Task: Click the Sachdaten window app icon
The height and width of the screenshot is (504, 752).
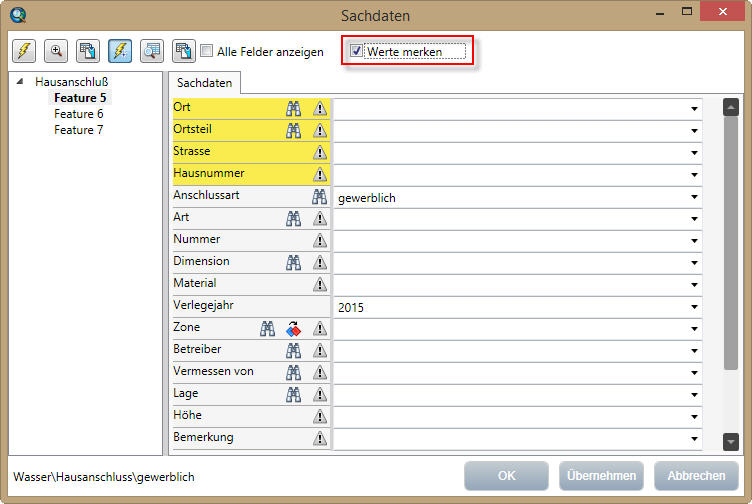Action: tap(19, 15)
